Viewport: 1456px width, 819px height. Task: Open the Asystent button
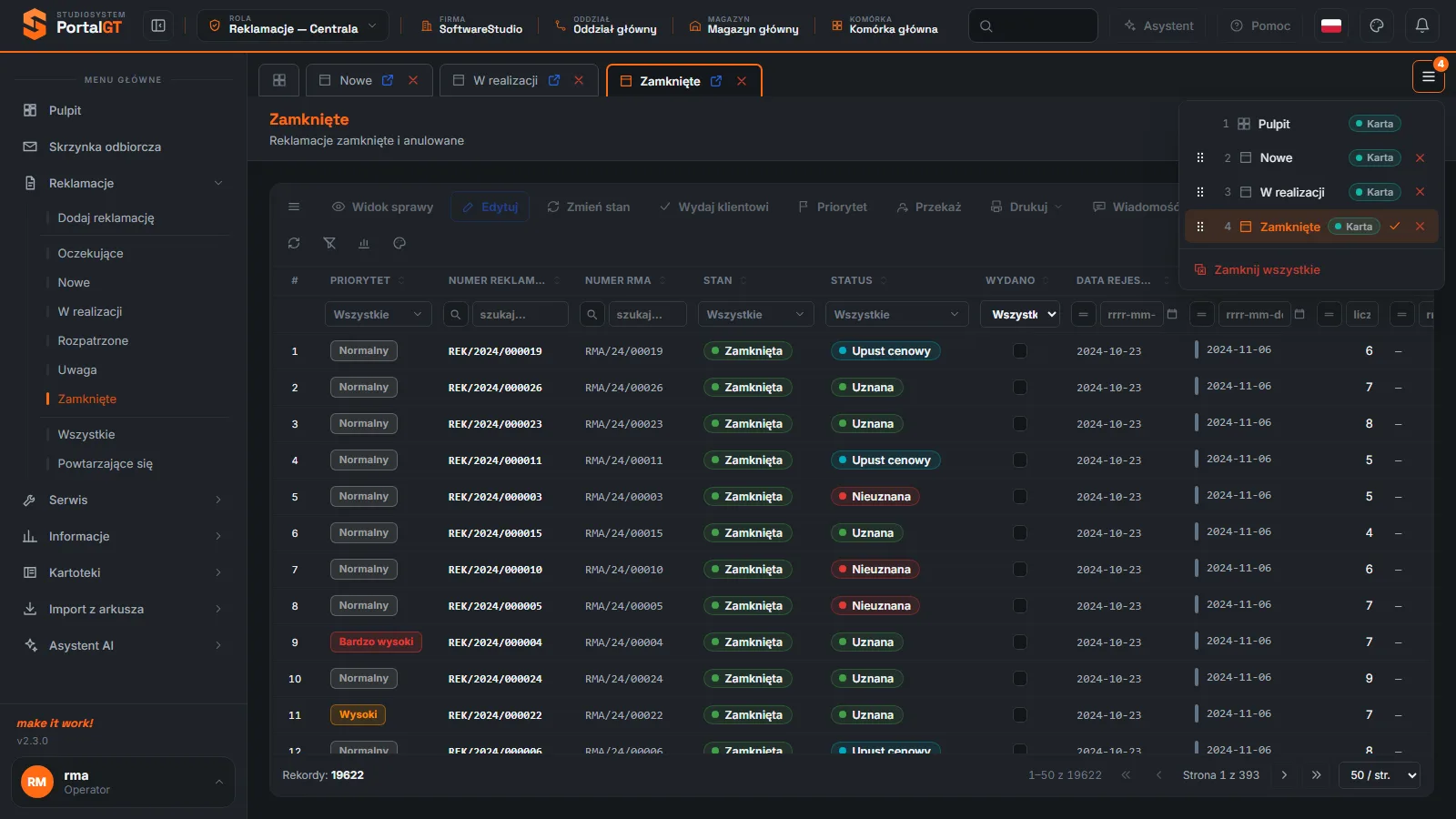click(x=1158, y=25)
